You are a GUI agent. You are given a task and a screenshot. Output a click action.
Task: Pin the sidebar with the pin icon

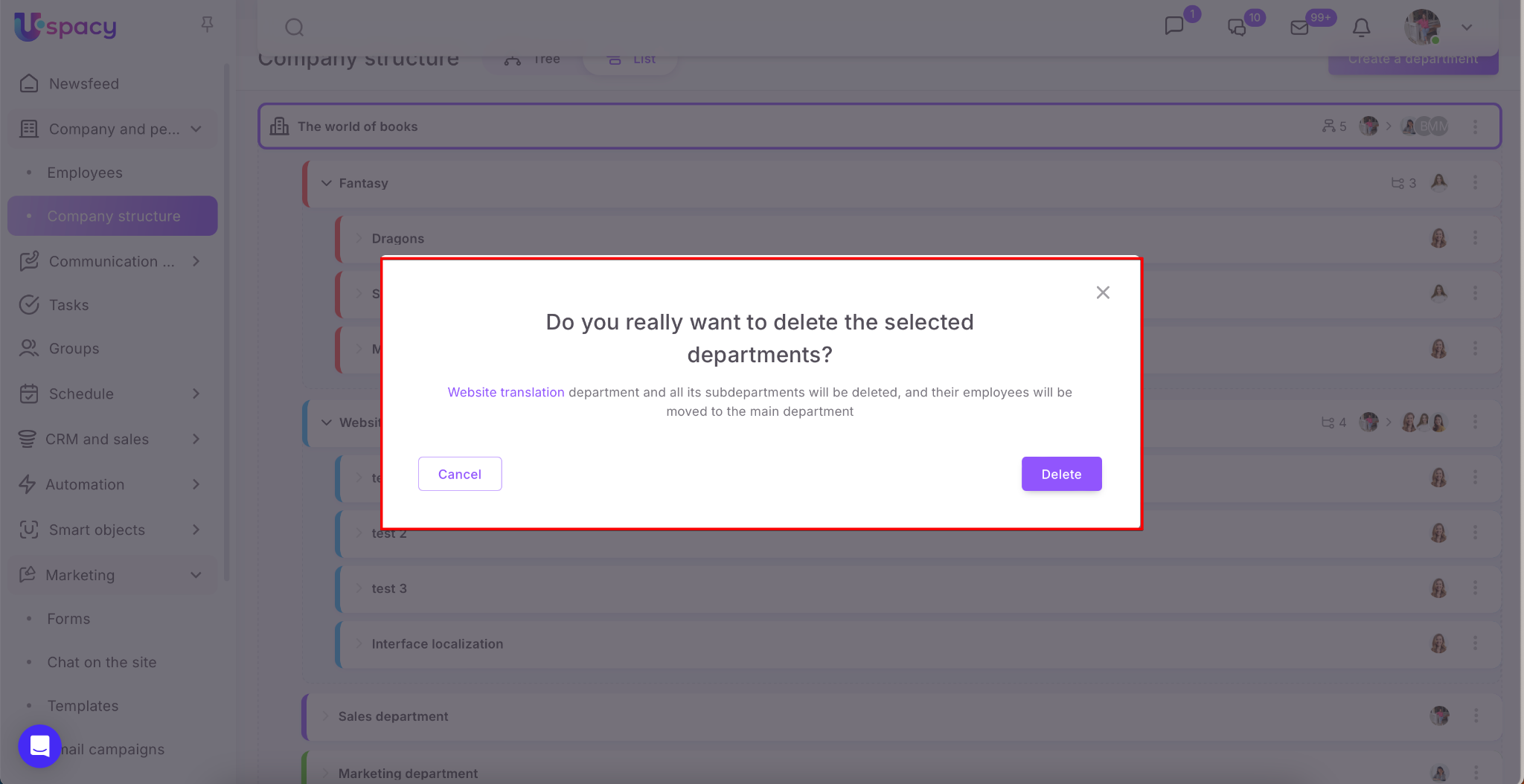[208, 25]
